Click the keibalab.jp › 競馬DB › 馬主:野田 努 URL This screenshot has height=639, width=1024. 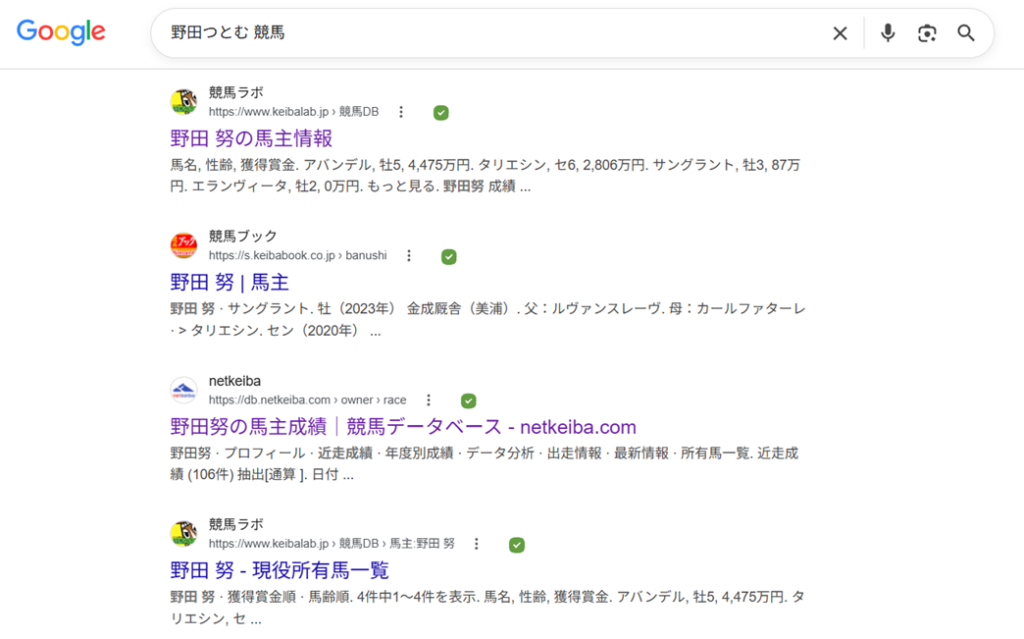pyautogui.click(x=332, y=544)
